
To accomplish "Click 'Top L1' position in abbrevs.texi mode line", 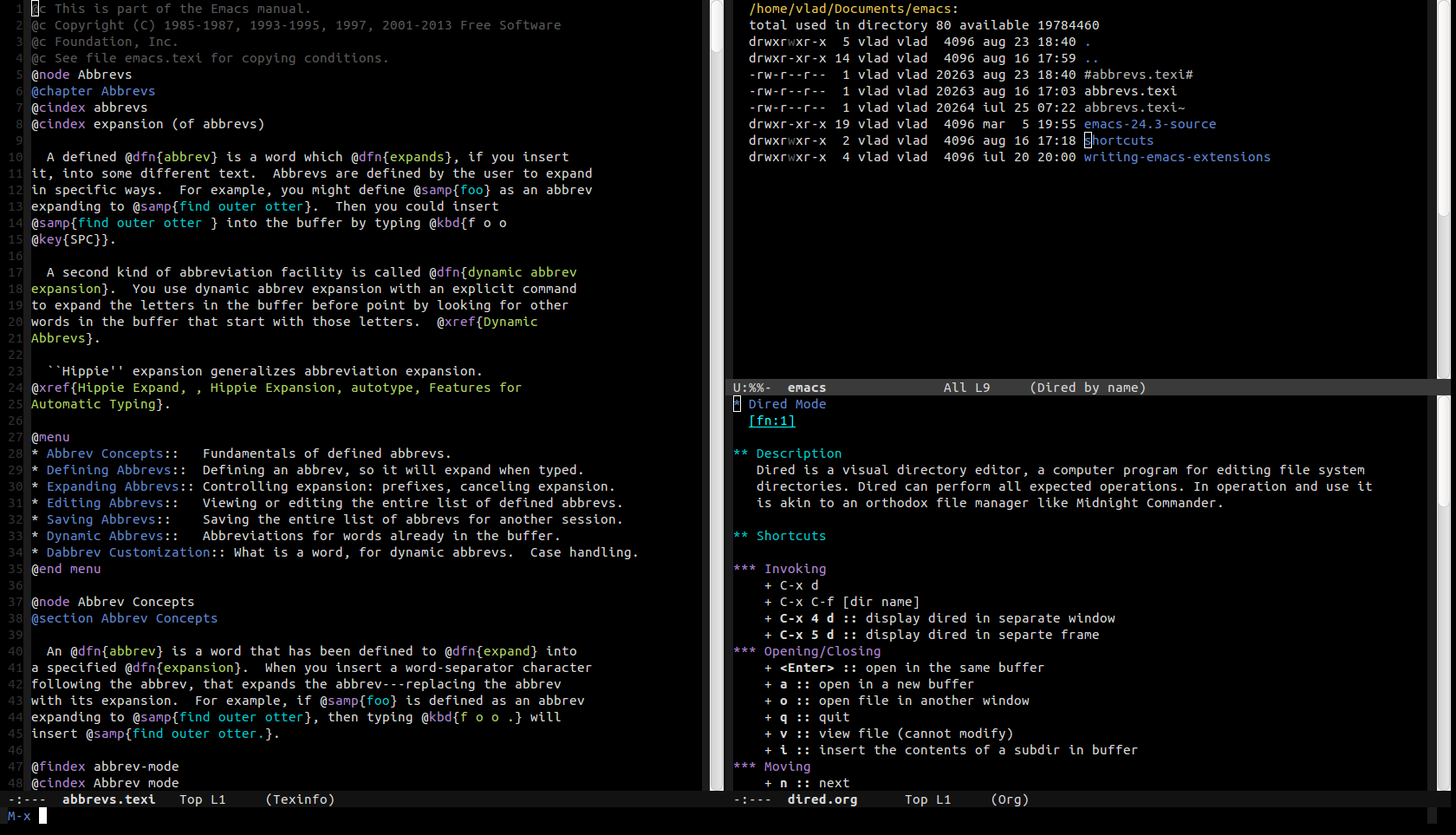I will coord(202,799).
